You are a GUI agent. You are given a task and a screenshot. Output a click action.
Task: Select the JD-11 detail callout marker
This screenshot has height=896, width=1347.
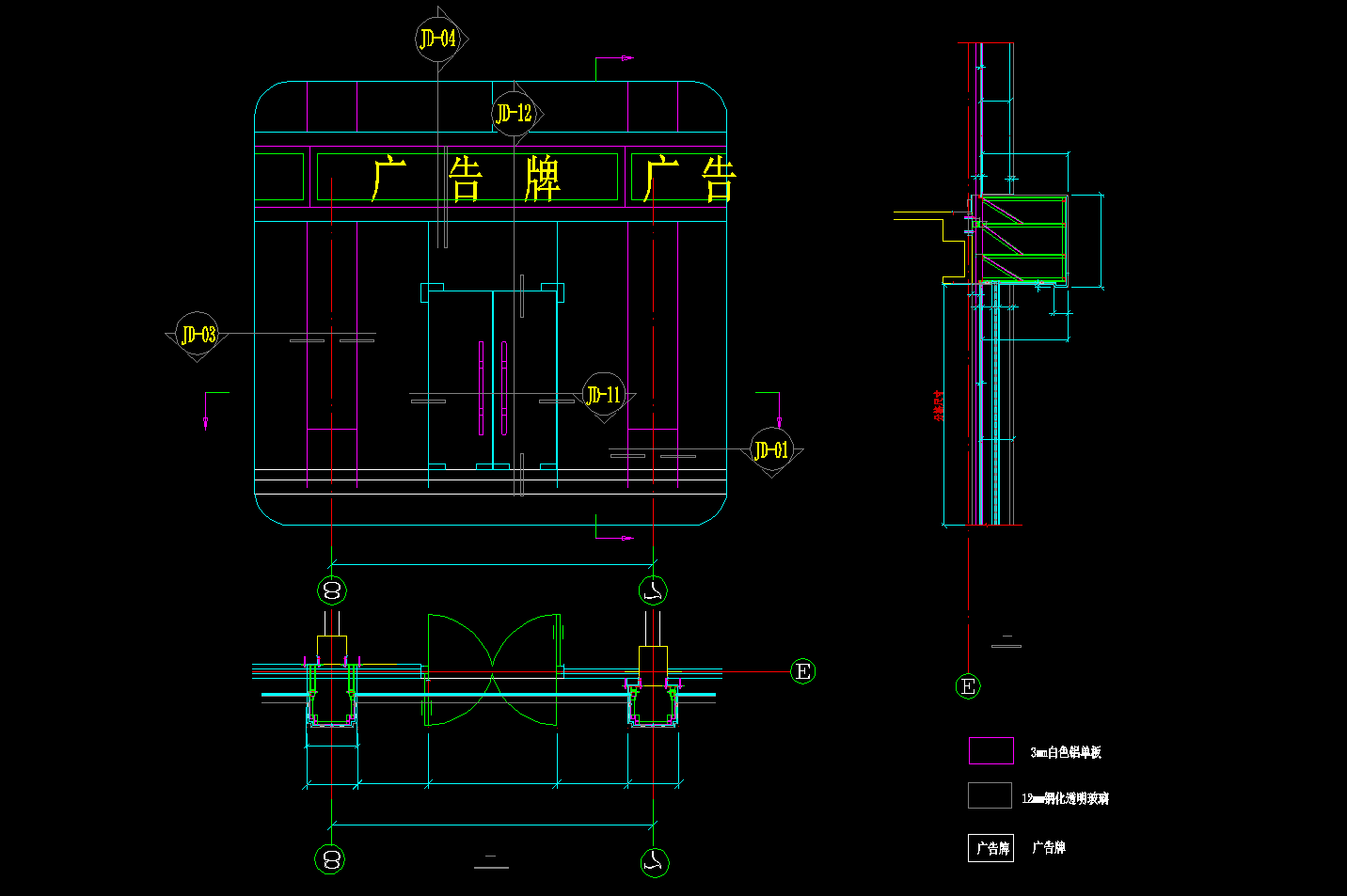point(603,395)
